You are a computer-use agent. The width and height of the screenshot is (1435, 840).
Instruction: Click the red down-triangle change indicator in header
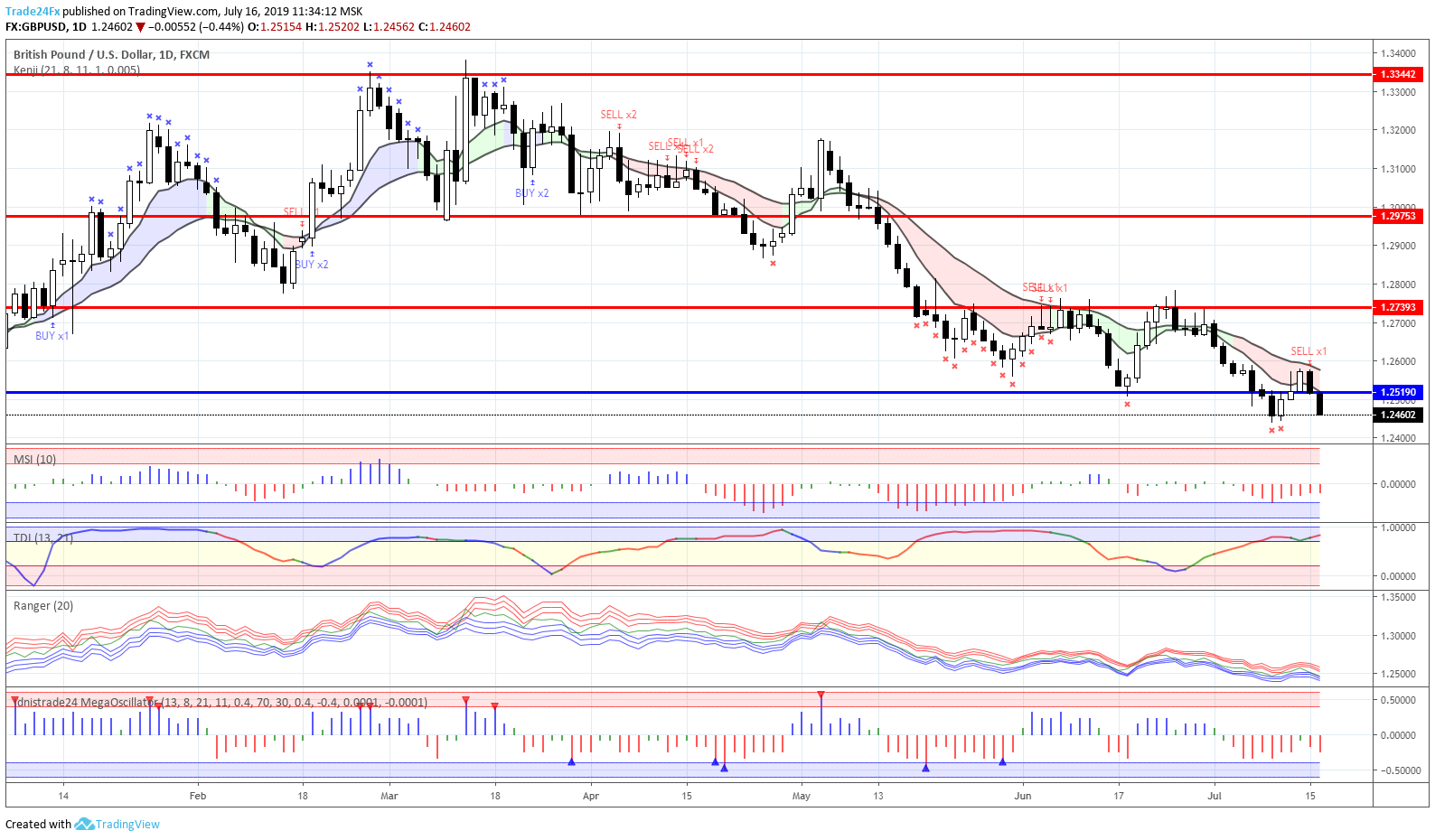[x=140, y=27]
